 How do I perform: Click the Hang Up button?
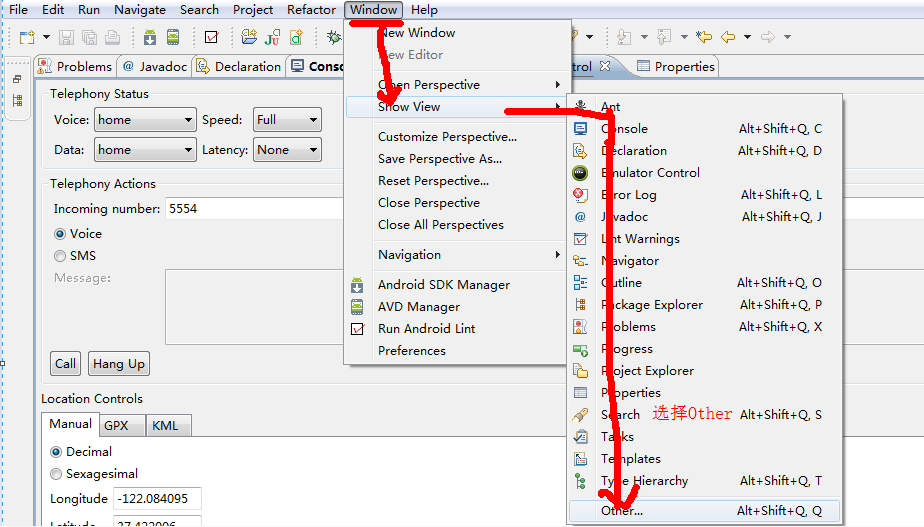(119, 364)
